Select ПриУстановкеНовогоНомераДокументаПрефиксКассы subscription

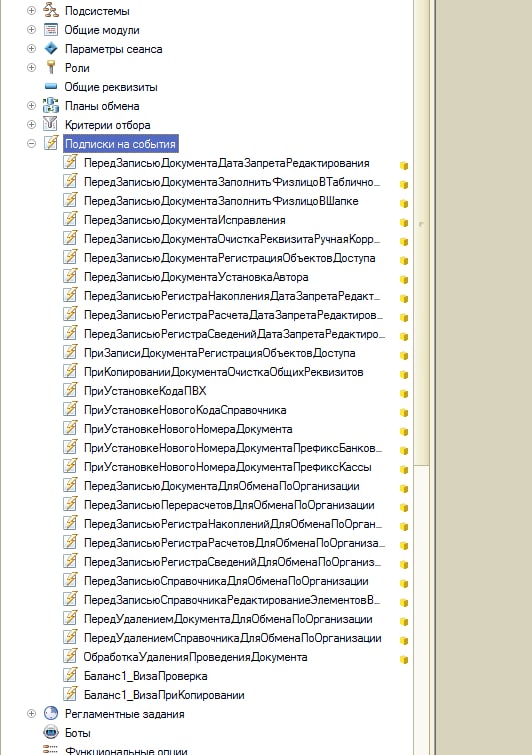tap(227, 467)
